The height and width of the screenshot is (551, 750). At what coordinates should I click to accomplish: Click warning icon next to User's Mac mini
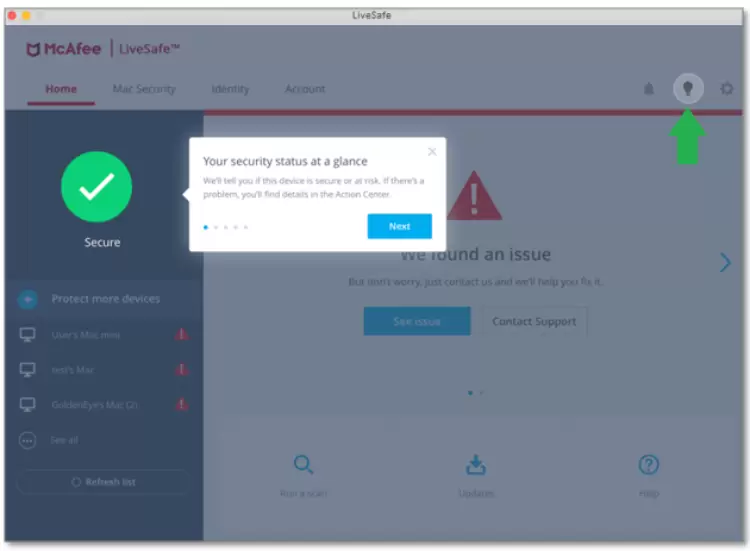pyautogui.click(x=181, y=334)
